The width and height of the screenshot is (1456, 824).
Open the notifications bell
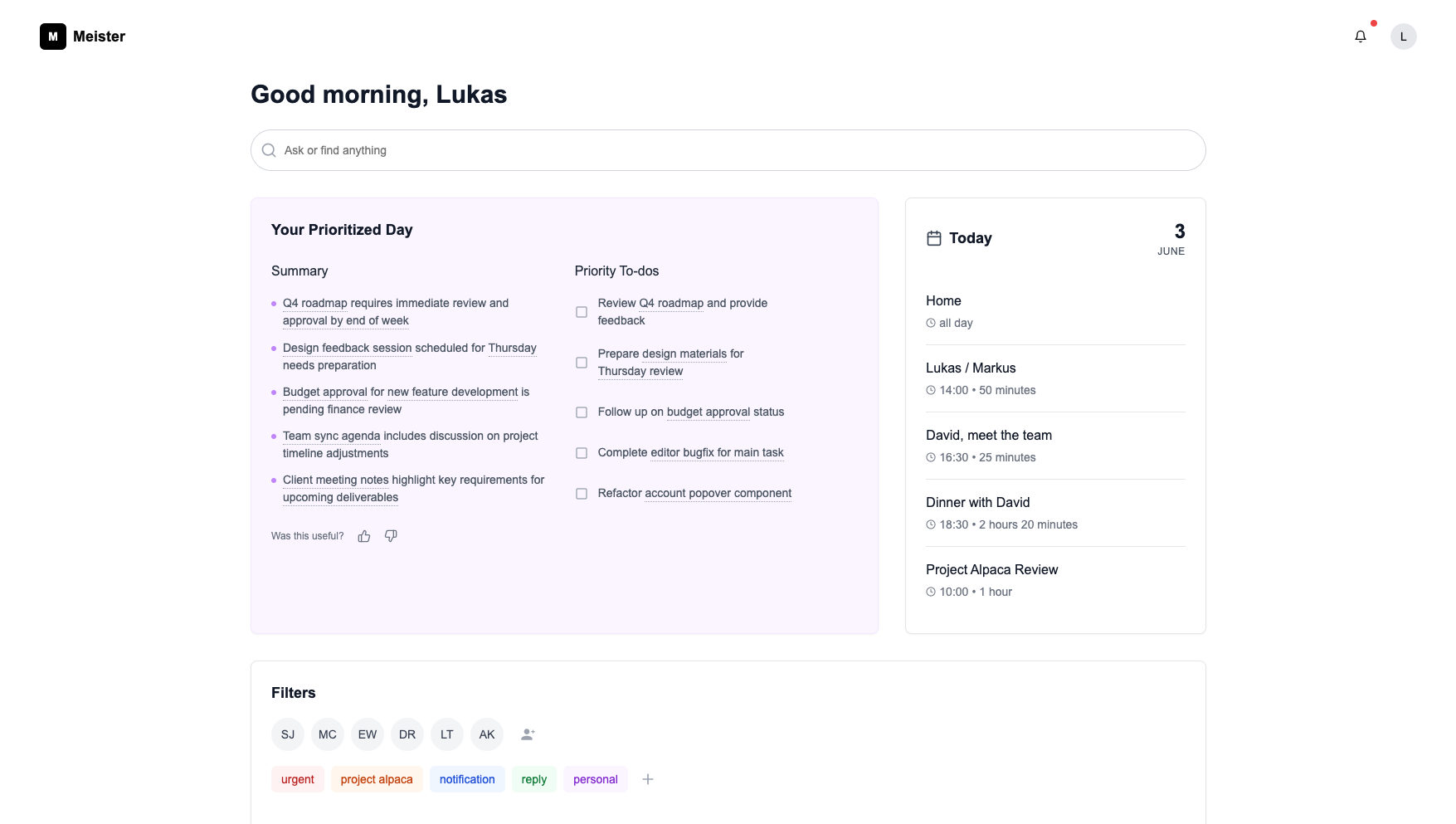pos(1361,37)
